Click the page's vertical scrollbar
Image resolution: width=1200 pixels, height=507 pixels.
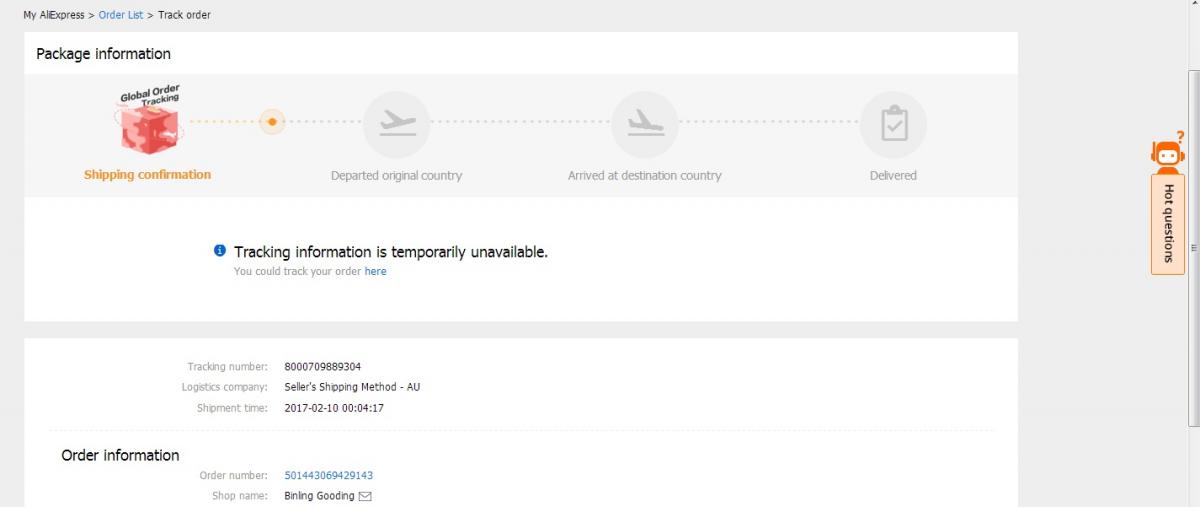[1193, 250]
